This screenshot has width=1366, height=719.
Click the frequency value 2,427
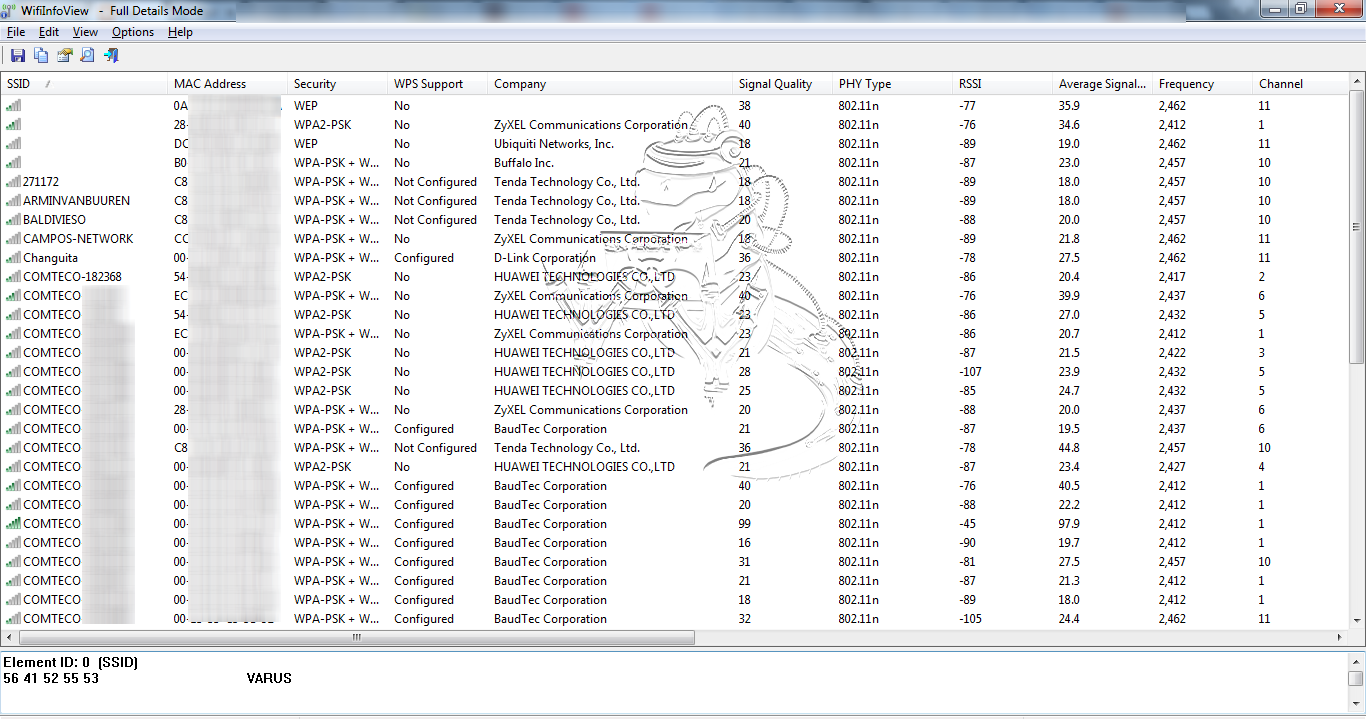point(1172,467)
